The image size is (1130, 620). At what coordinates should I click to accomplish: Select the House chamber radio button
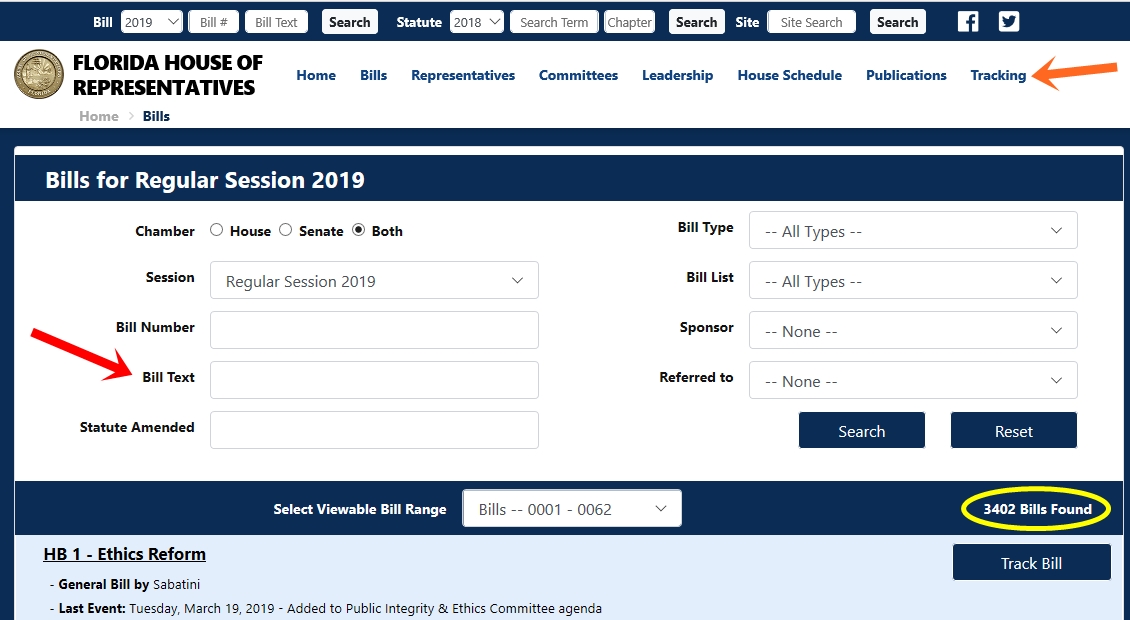[216, 230]
